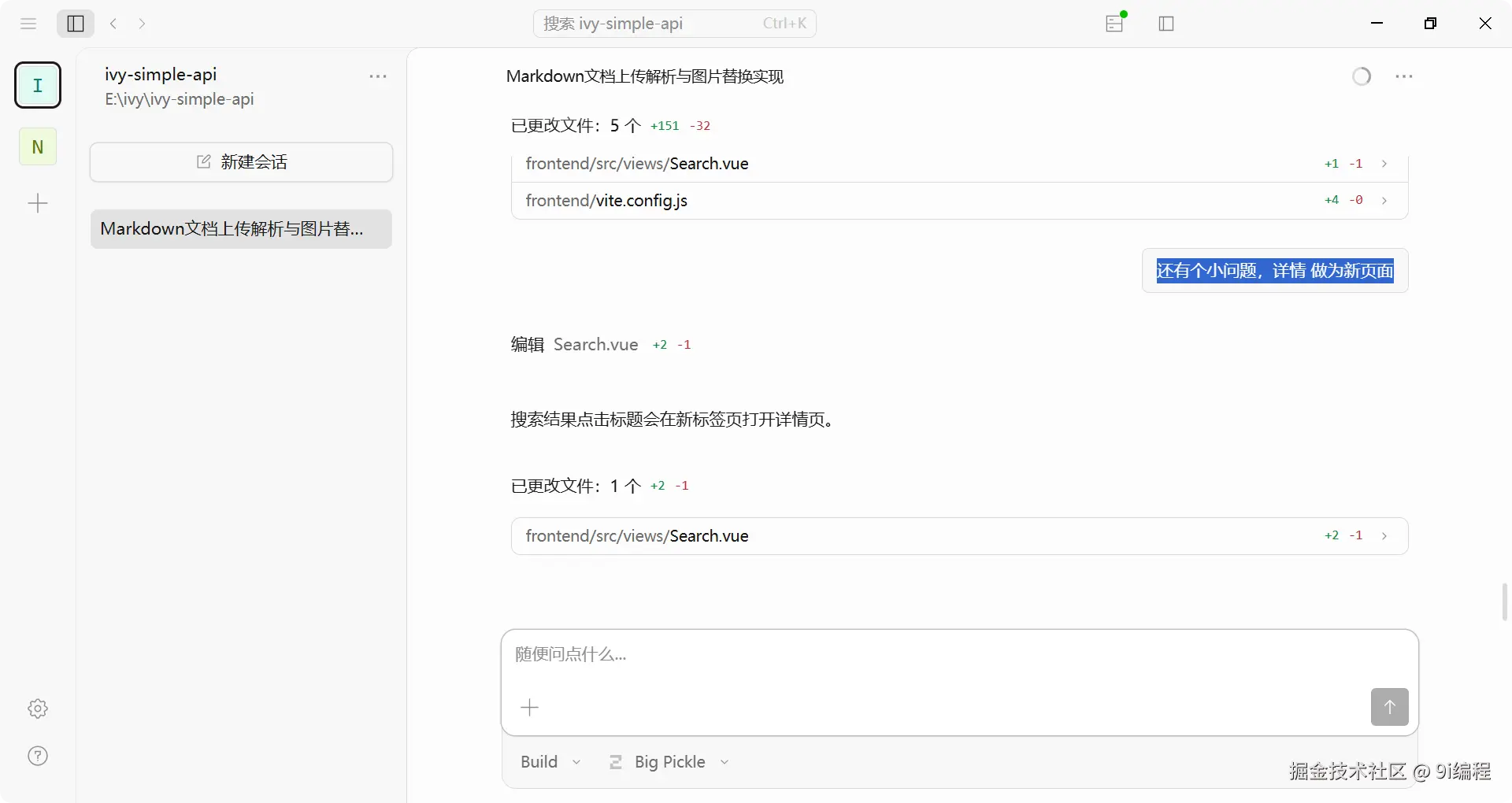Expand first Search.vue +1 -1 diff row

(x=959, y=164)
